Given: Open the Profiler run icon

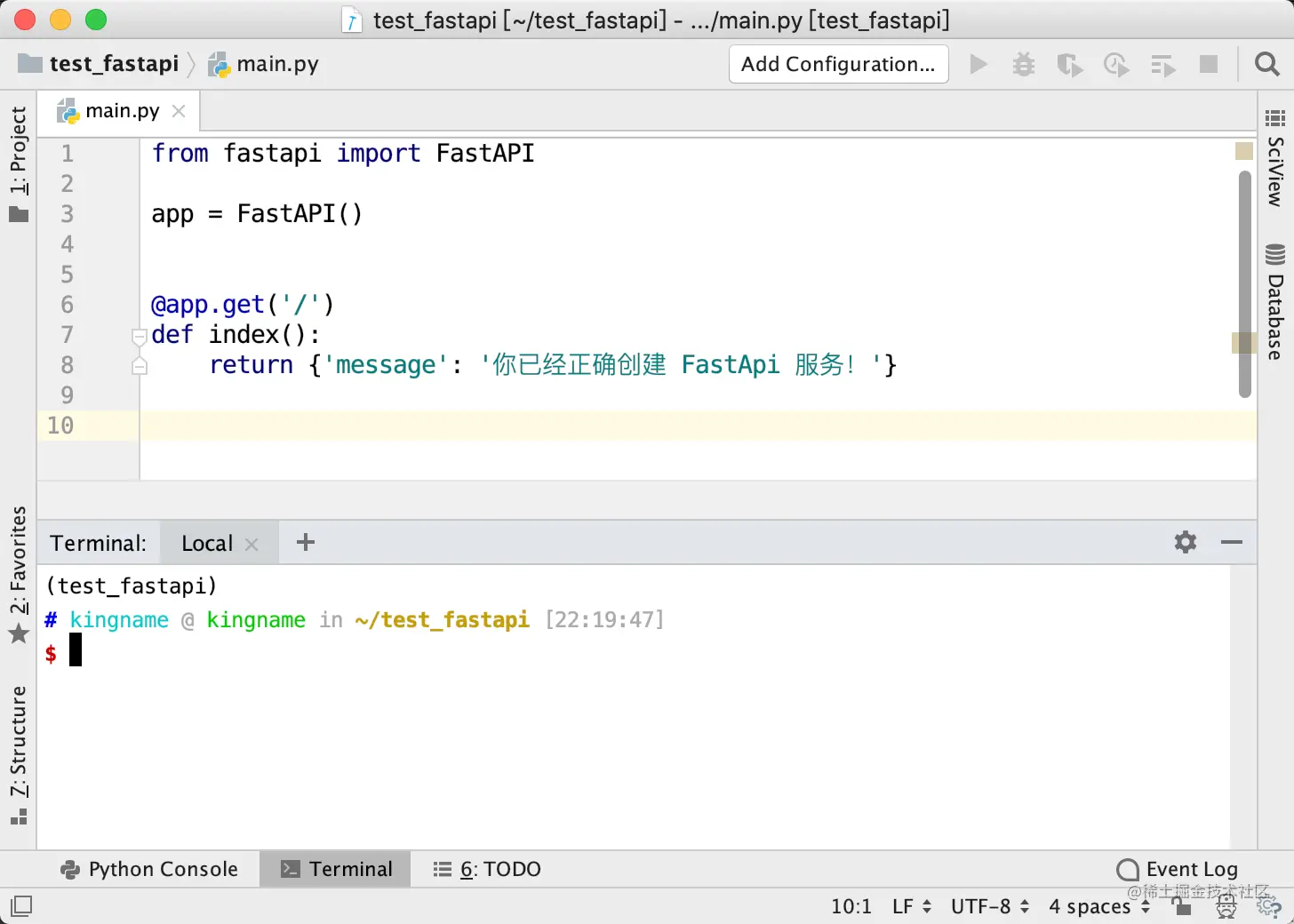Looking at the screenshot, I should (1115, 64).
